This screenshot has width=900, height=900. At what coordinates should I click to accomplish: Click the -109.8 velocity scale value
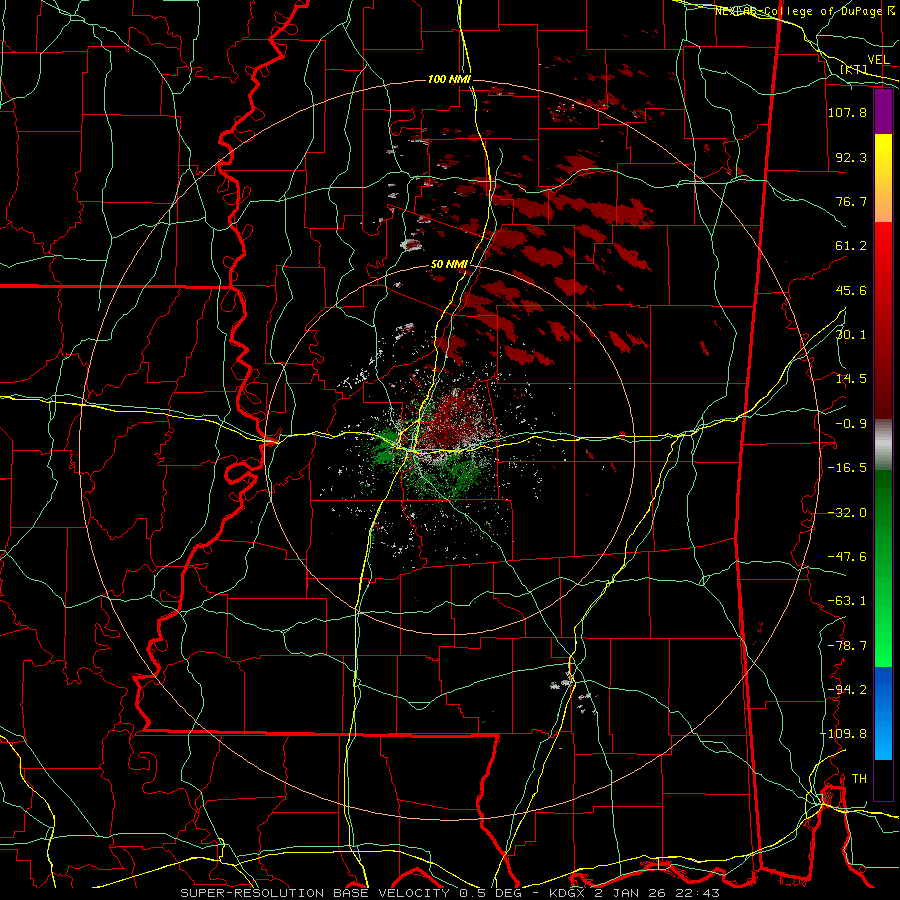click(844, 734)
